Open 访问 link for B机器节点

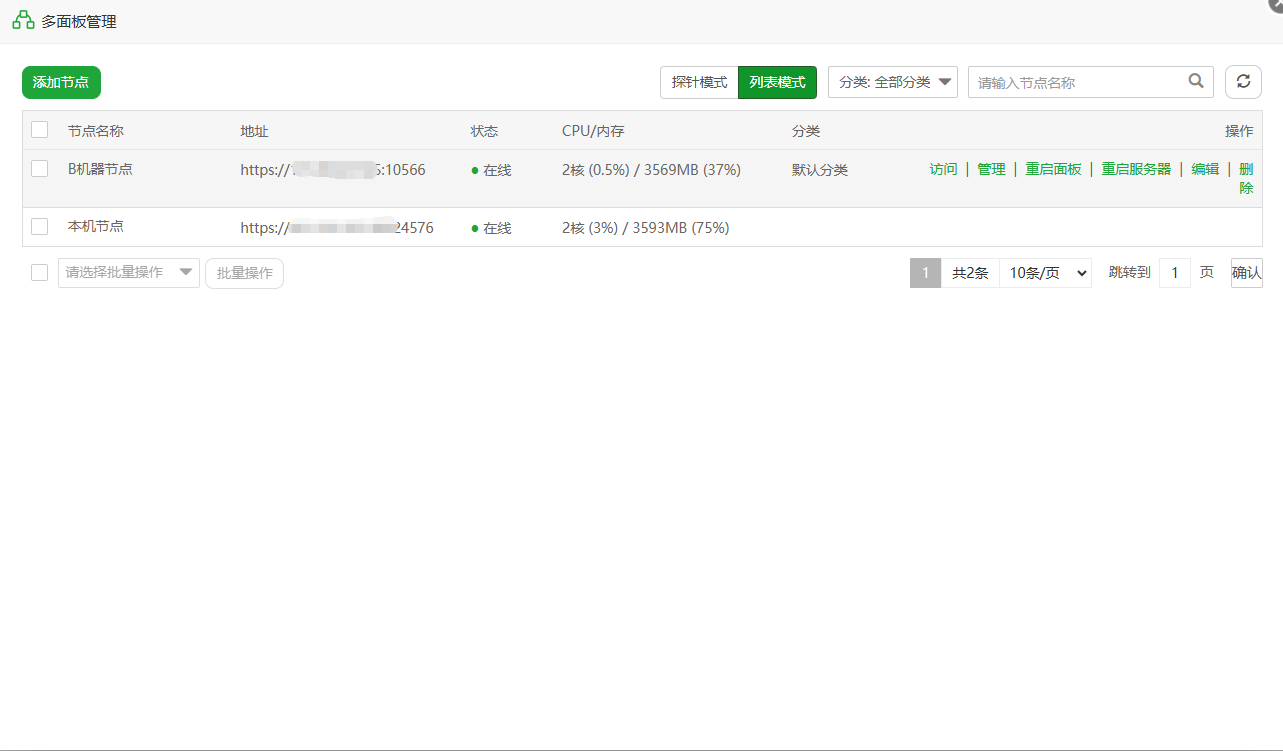click(943, 169)
